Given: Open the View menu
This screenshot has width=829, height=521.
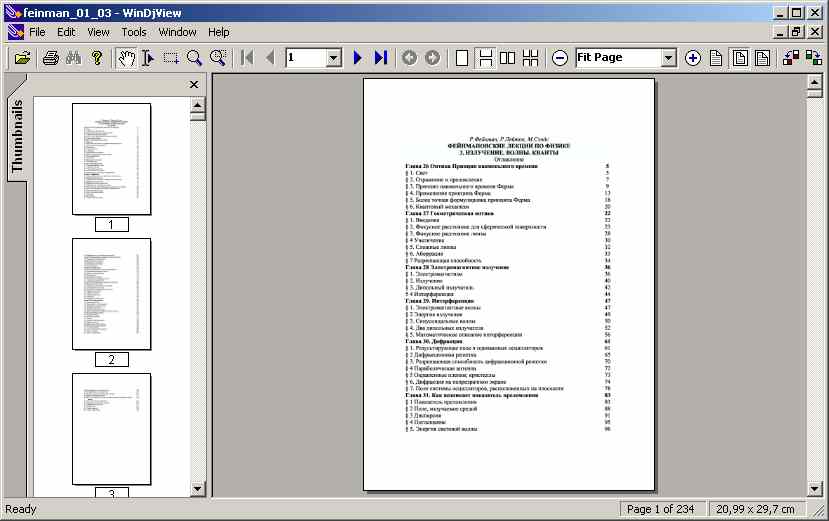Looking at the screenshot, I should click(x=98, y=32).
